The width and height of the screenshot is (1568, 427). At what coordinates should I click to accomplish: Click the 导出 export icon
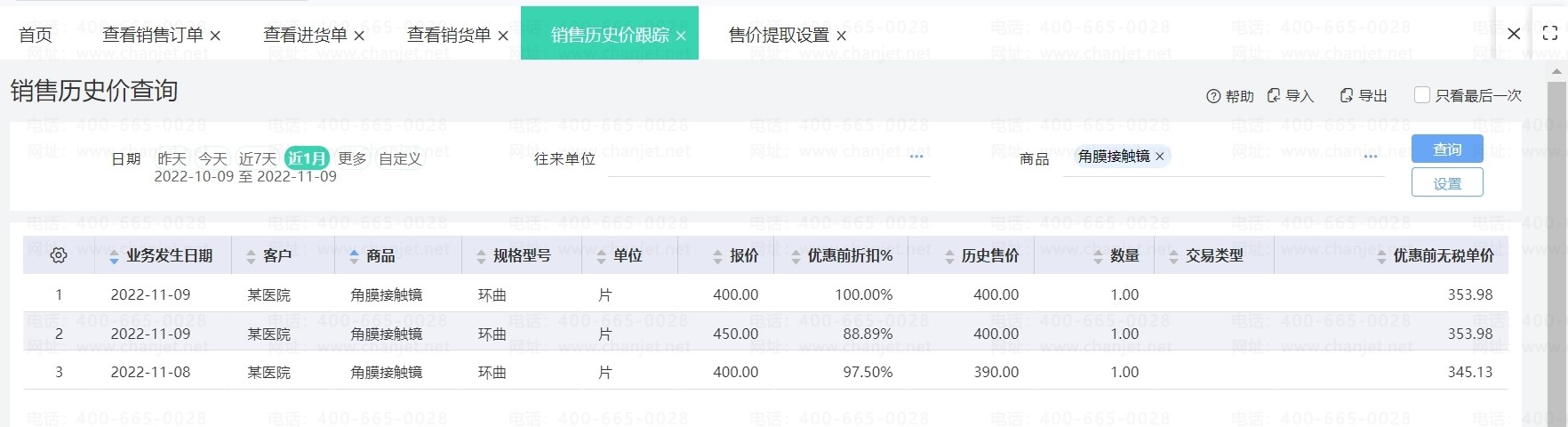click(1347, 95)
